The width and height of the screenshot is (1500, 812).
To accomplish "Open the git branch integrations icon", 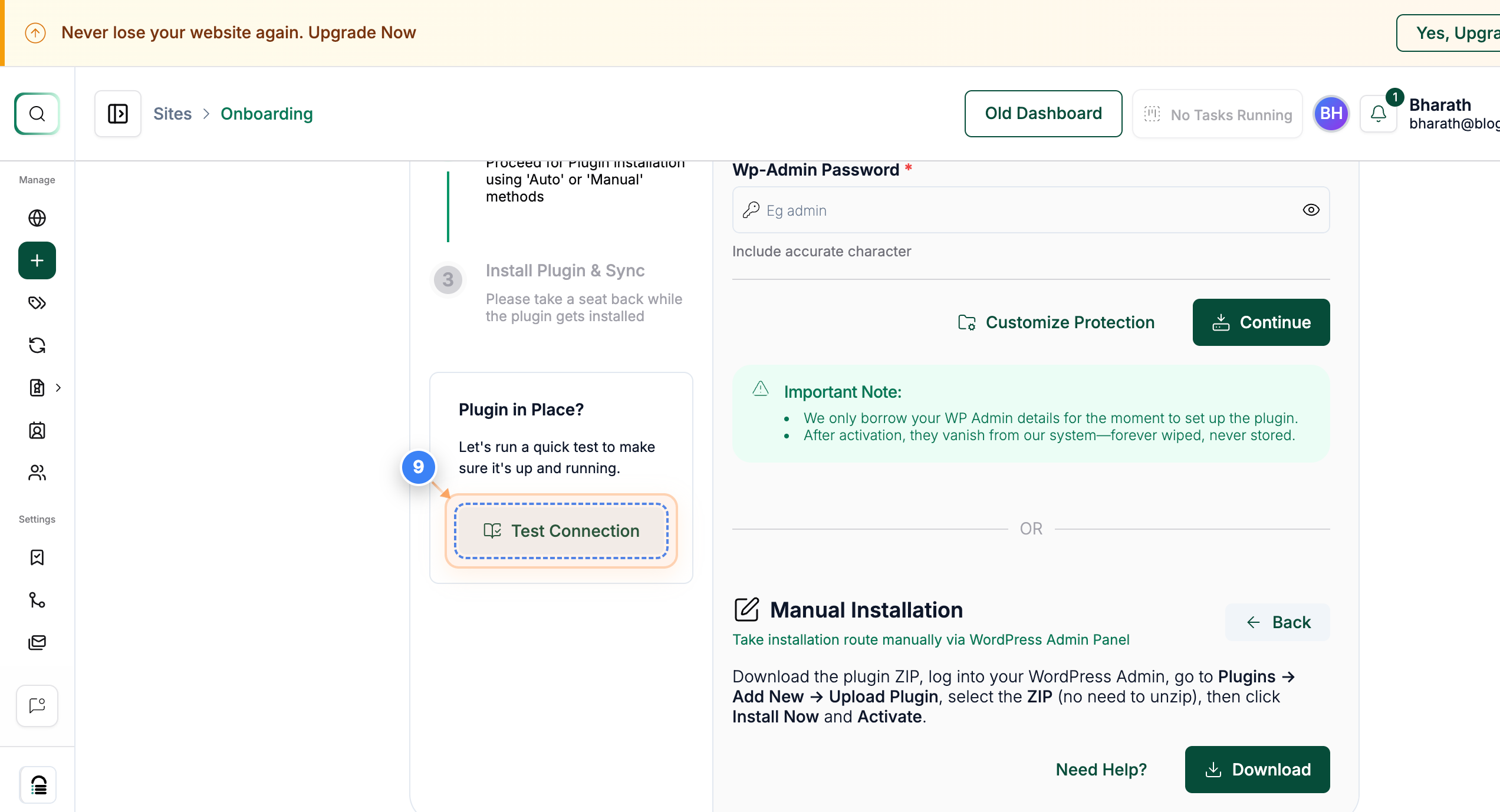I will click(x=37, y=600).
